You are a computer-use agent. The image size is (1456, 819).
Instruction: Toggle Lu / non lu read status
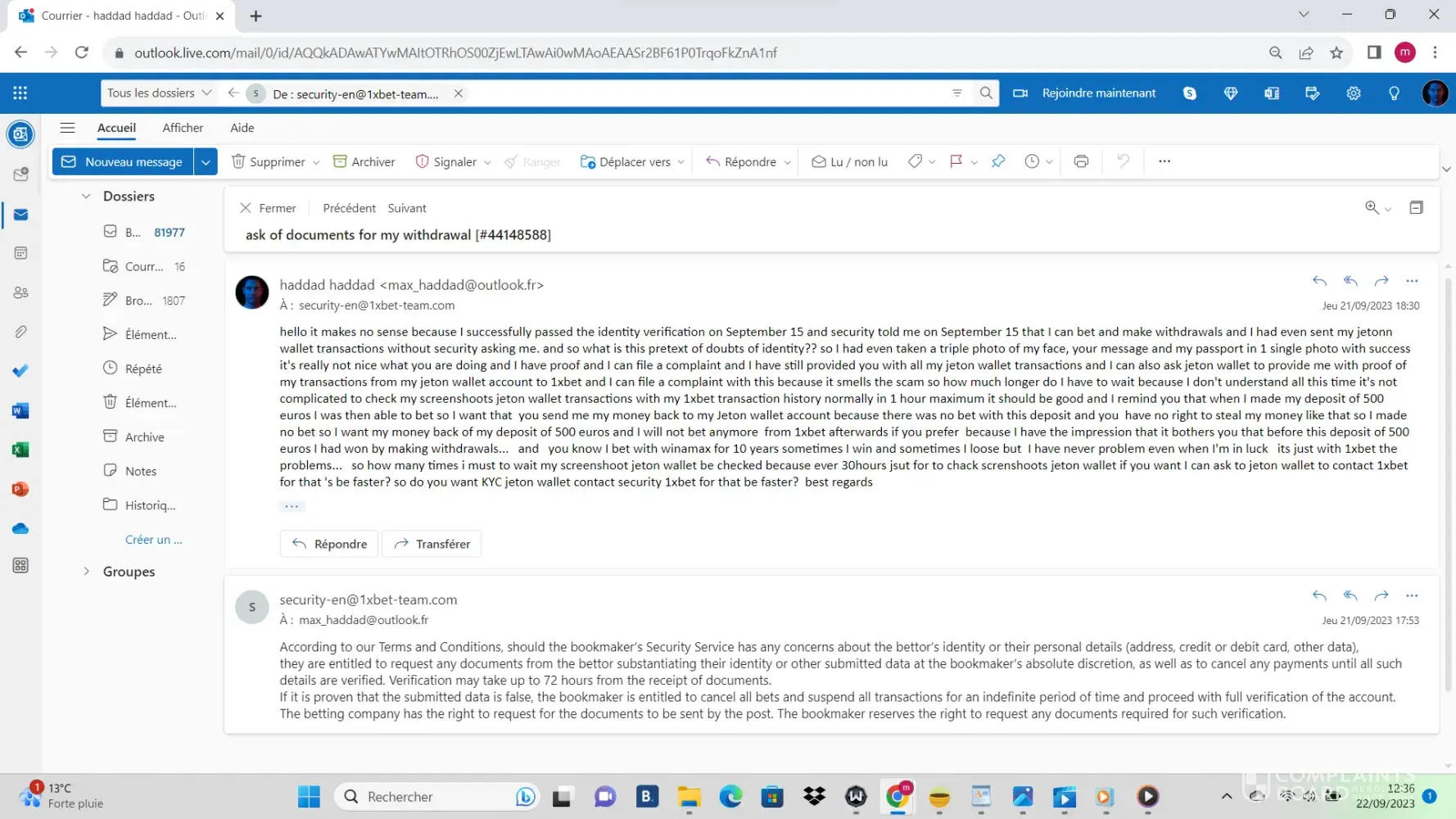click(849, 161)
